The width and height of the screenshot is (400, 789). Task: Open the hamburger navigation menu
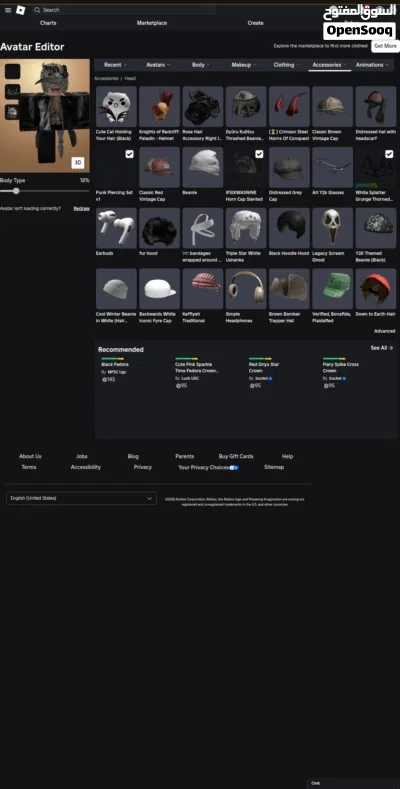pos(8,10)
